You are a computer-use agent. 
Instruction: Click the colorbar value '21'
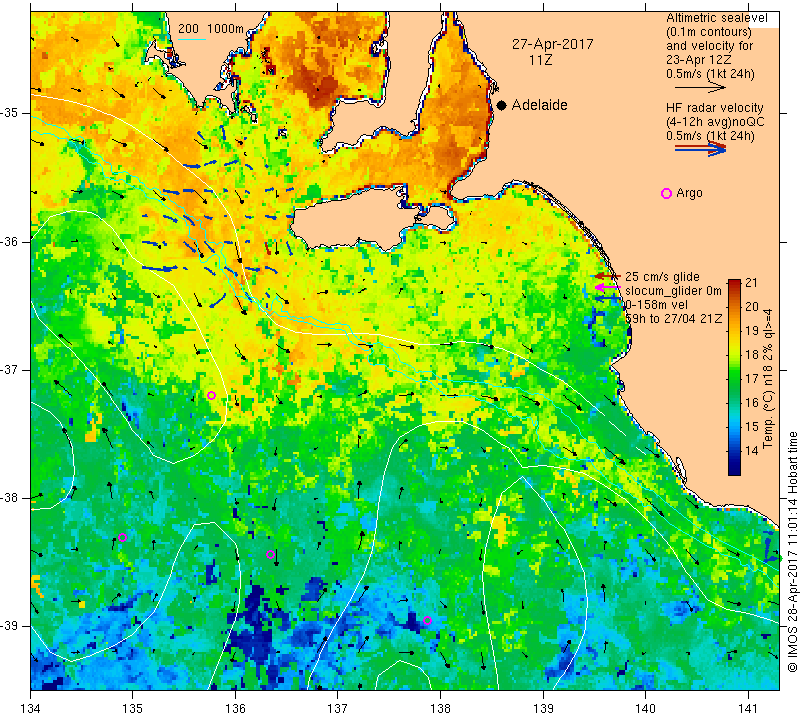coord(752,283)
